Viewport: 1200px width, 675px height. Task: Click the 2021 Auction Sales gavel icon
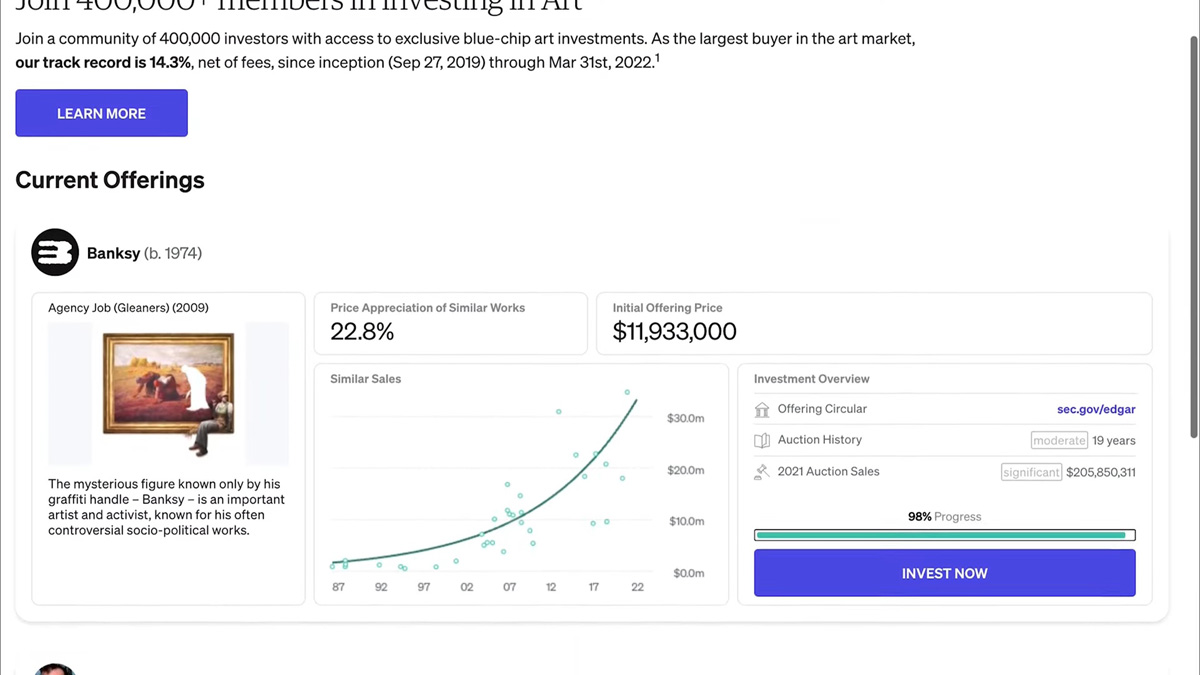click(762, 472)
